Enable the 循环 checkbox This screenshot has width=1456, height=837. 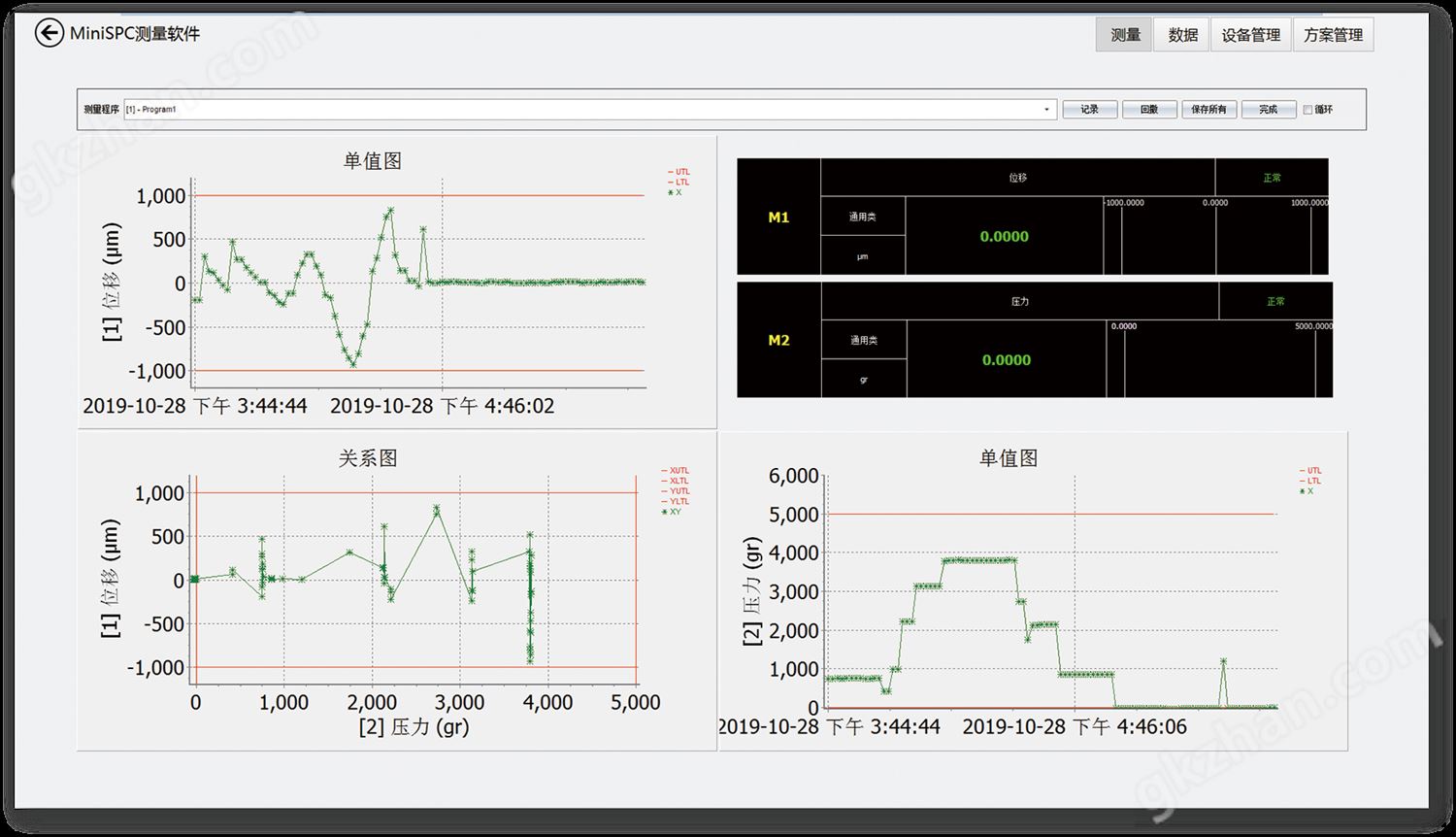tap(1307, 110)
